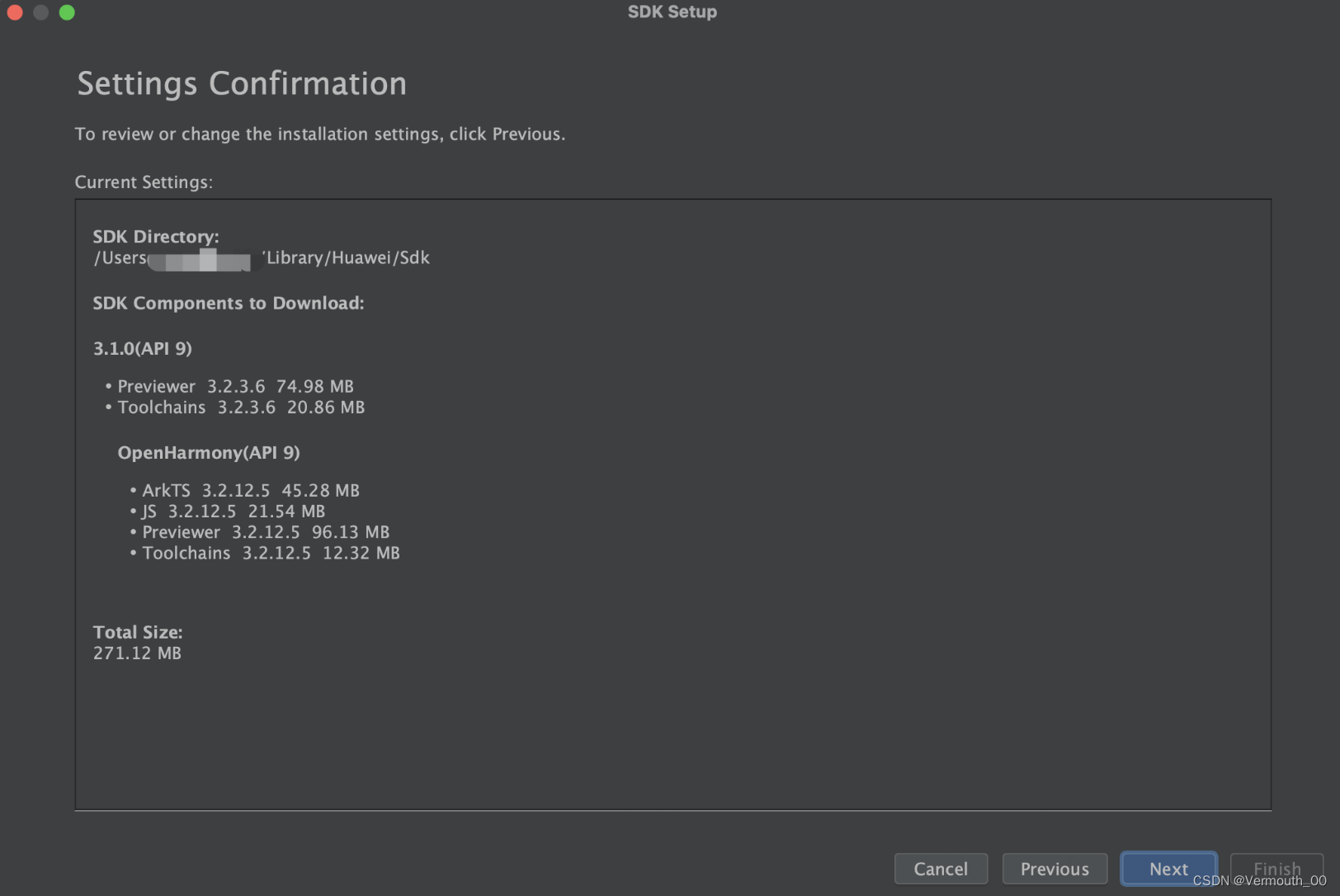Select the Previewer 3.2.3.6 74.98 MB line

pyautogui.click(x=235, y=386)
